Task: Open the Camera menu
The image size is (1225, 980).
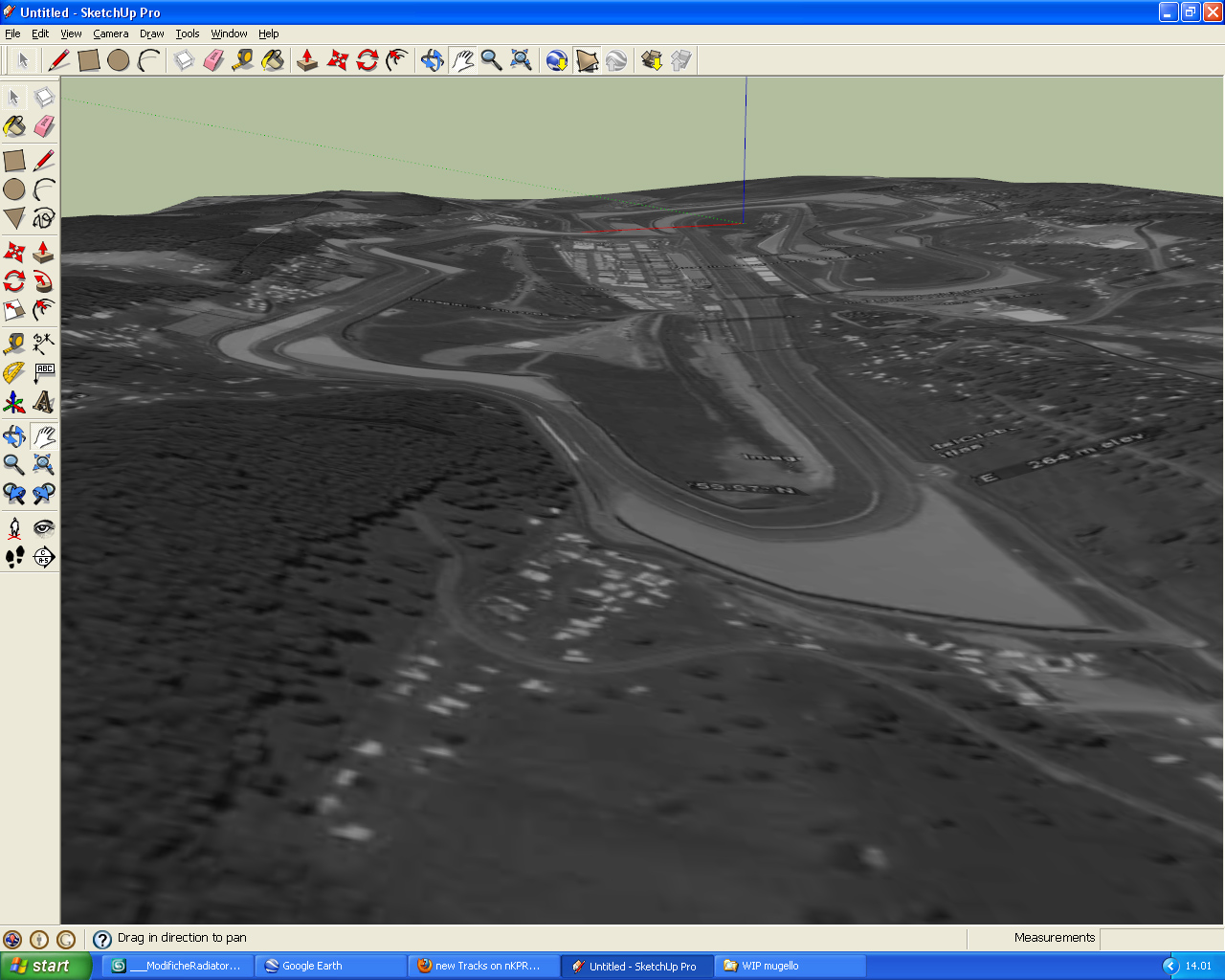Action: tap(110, 33)
